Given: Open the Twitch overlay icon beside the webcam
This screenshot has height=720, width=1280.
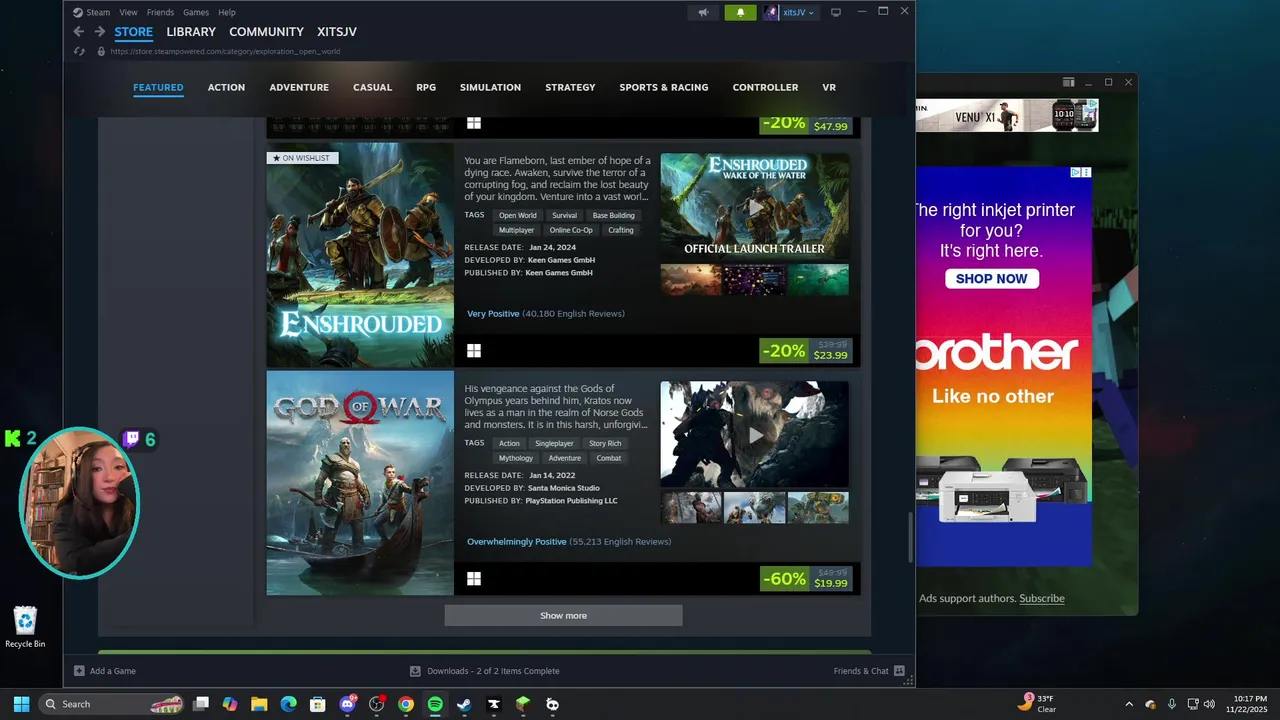Looking at the screenshot, I should (131, 439).
